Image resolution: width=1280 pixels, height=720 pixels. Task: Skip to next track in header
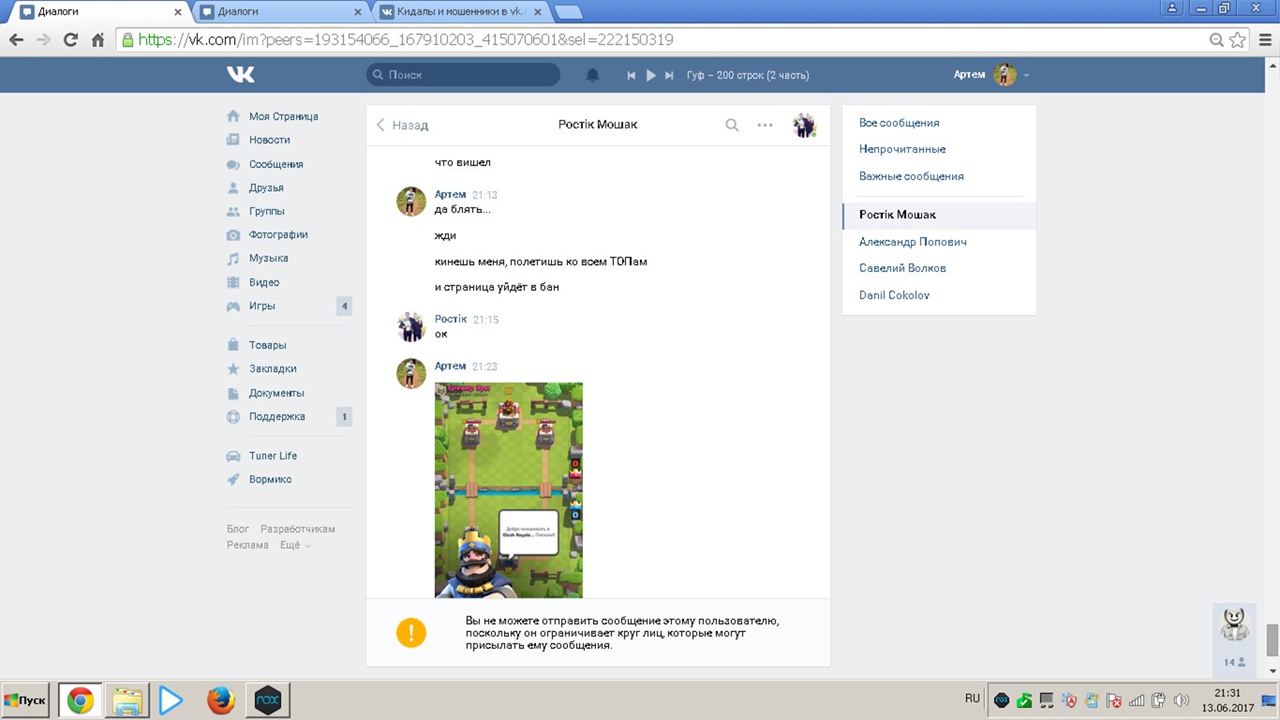670,75
